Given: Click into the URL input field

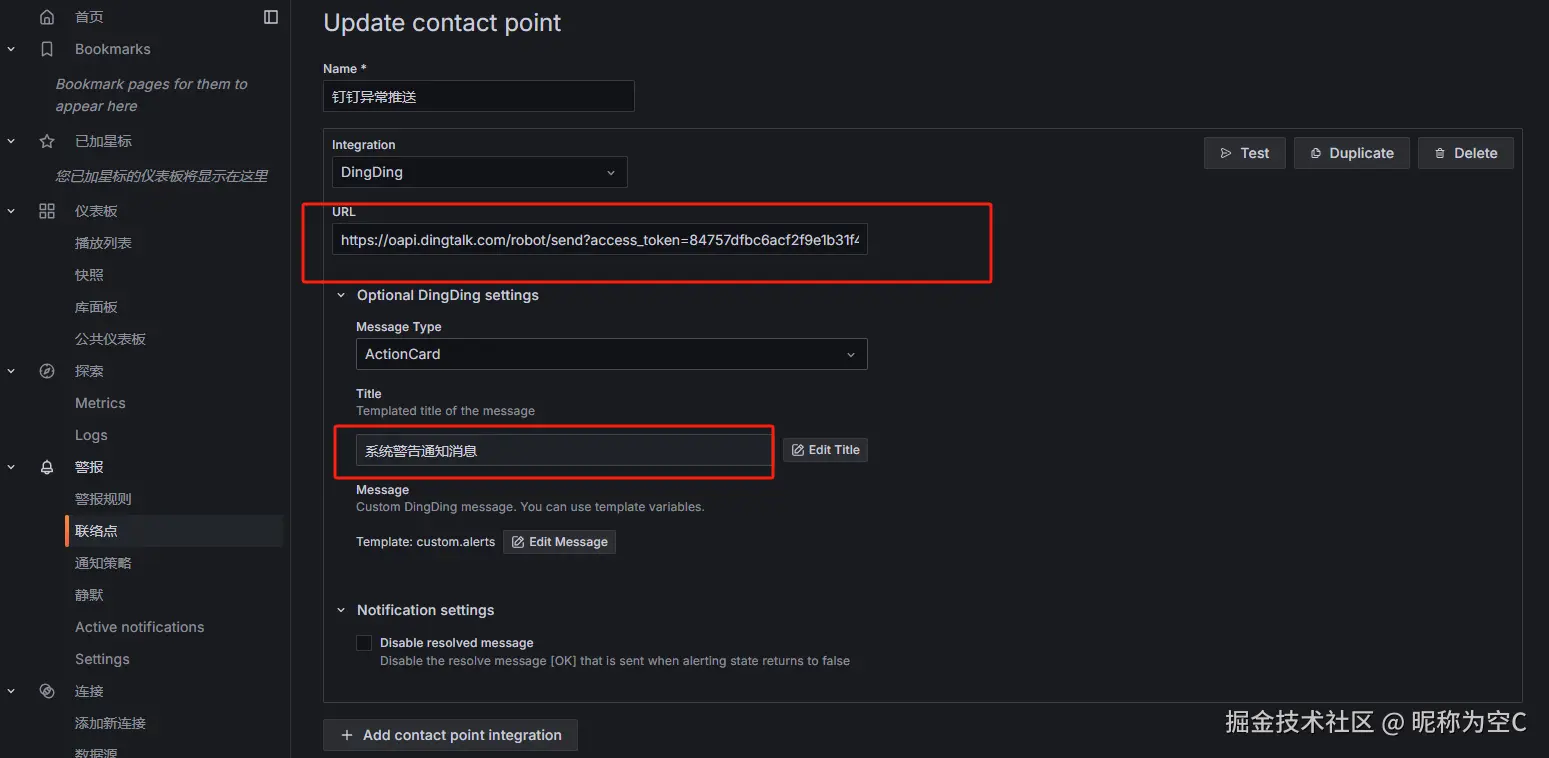Looking at the screenshot, I should click(599, 240).
